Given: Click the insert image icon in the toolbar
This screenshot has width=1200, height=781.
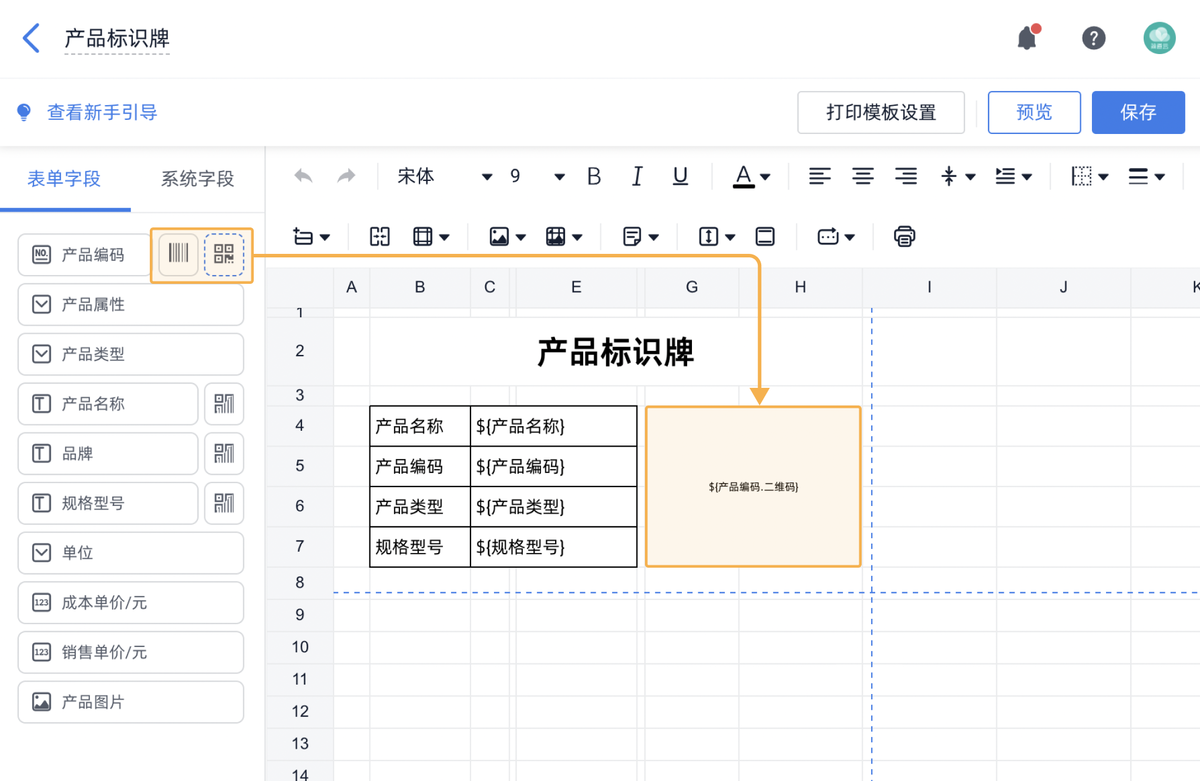Looking at the screenshot, I should click(499, 236).
